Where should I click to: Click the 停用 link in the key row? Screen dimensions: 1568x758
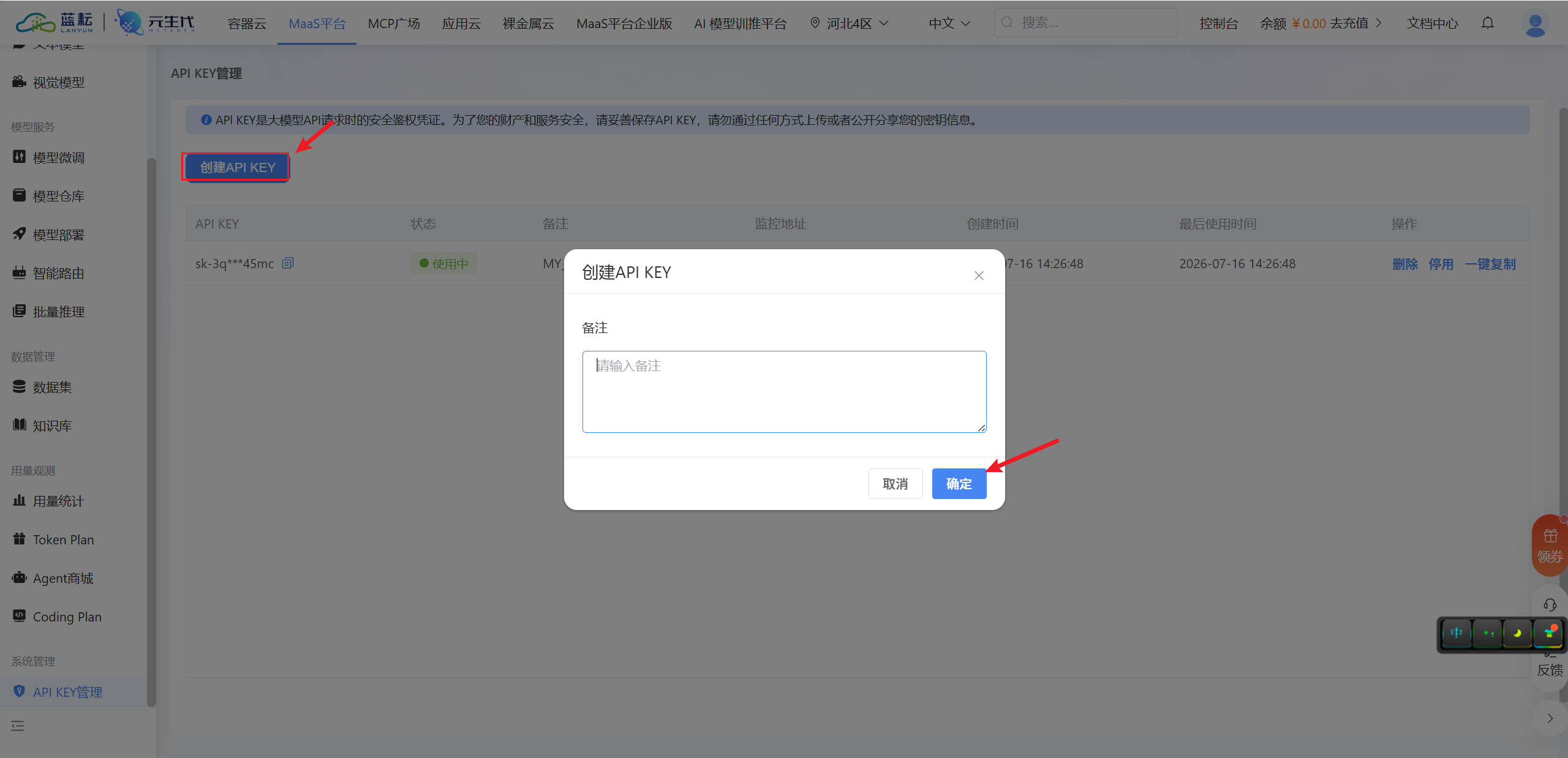pyautogui.click(x=1441, y=264)
